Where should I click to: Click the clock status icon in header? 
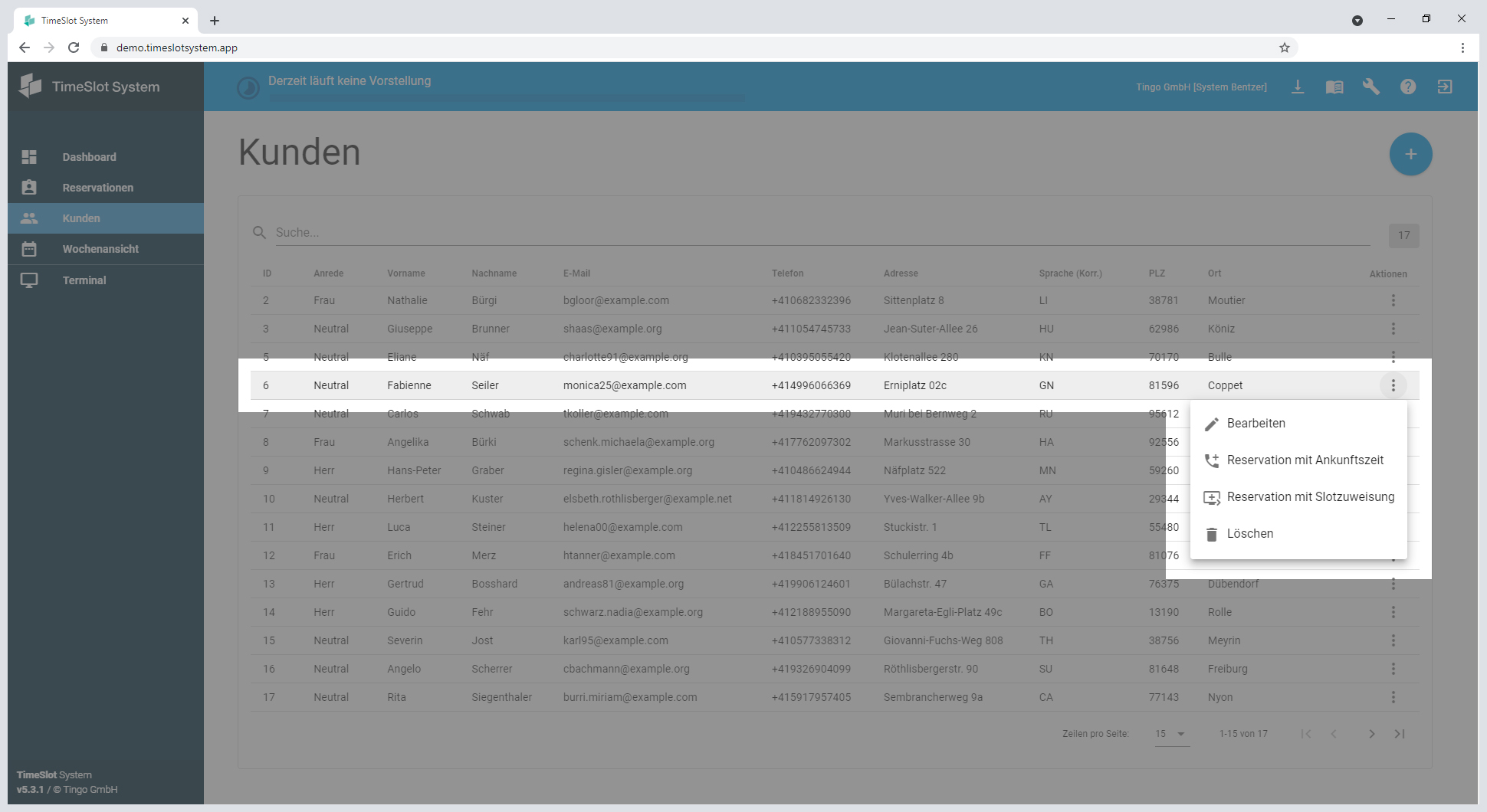coord(248,88)
